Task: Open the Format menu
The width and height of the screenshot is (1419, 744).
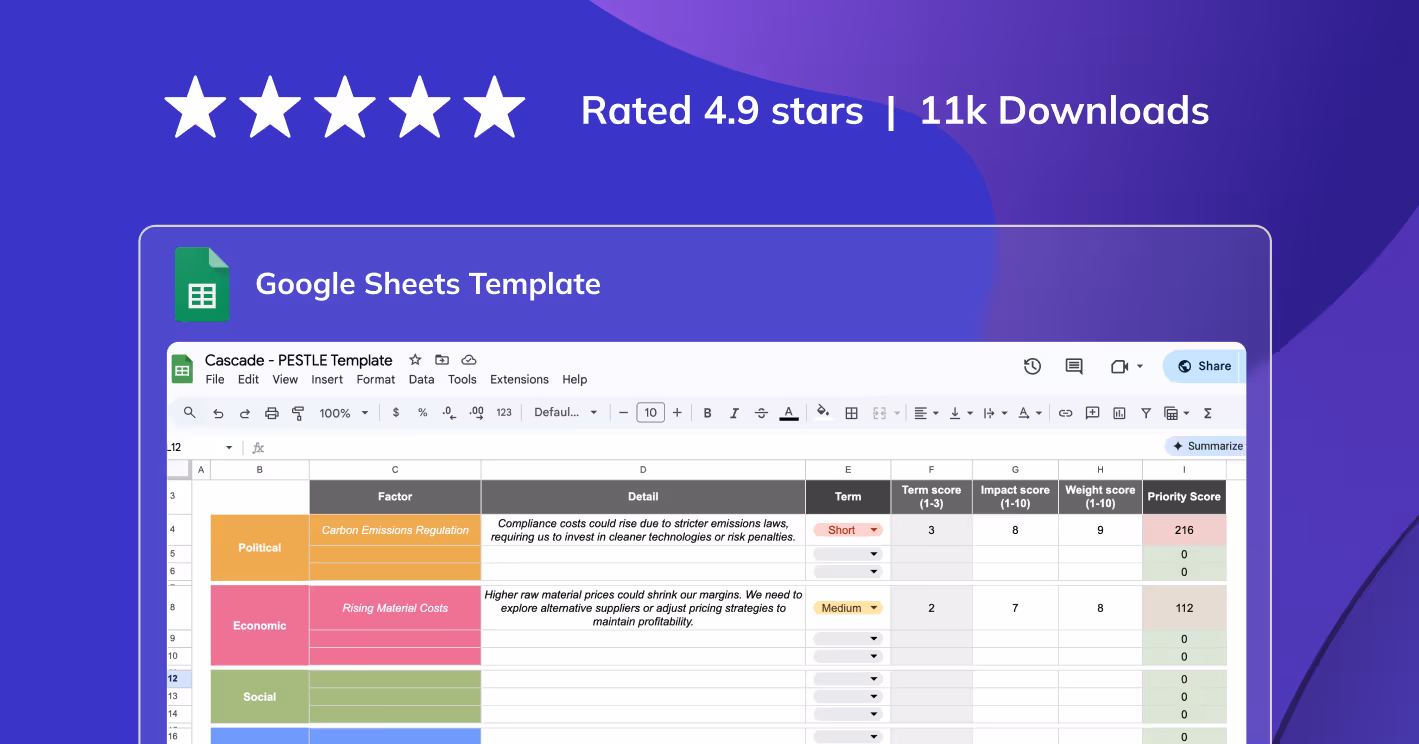Action: pyautogui.click(x=376, y=379)
